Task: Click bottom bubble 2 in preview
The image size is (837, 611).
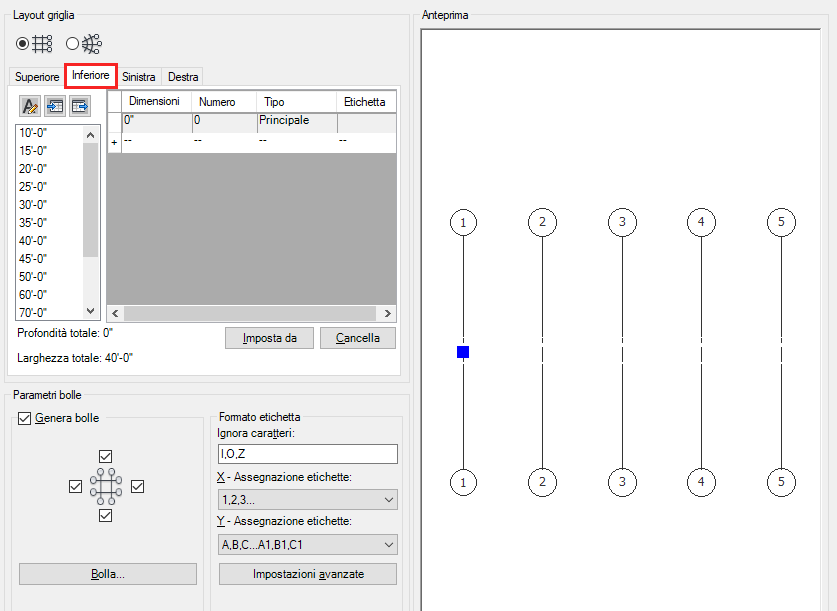Action: (x=542, y=482)
